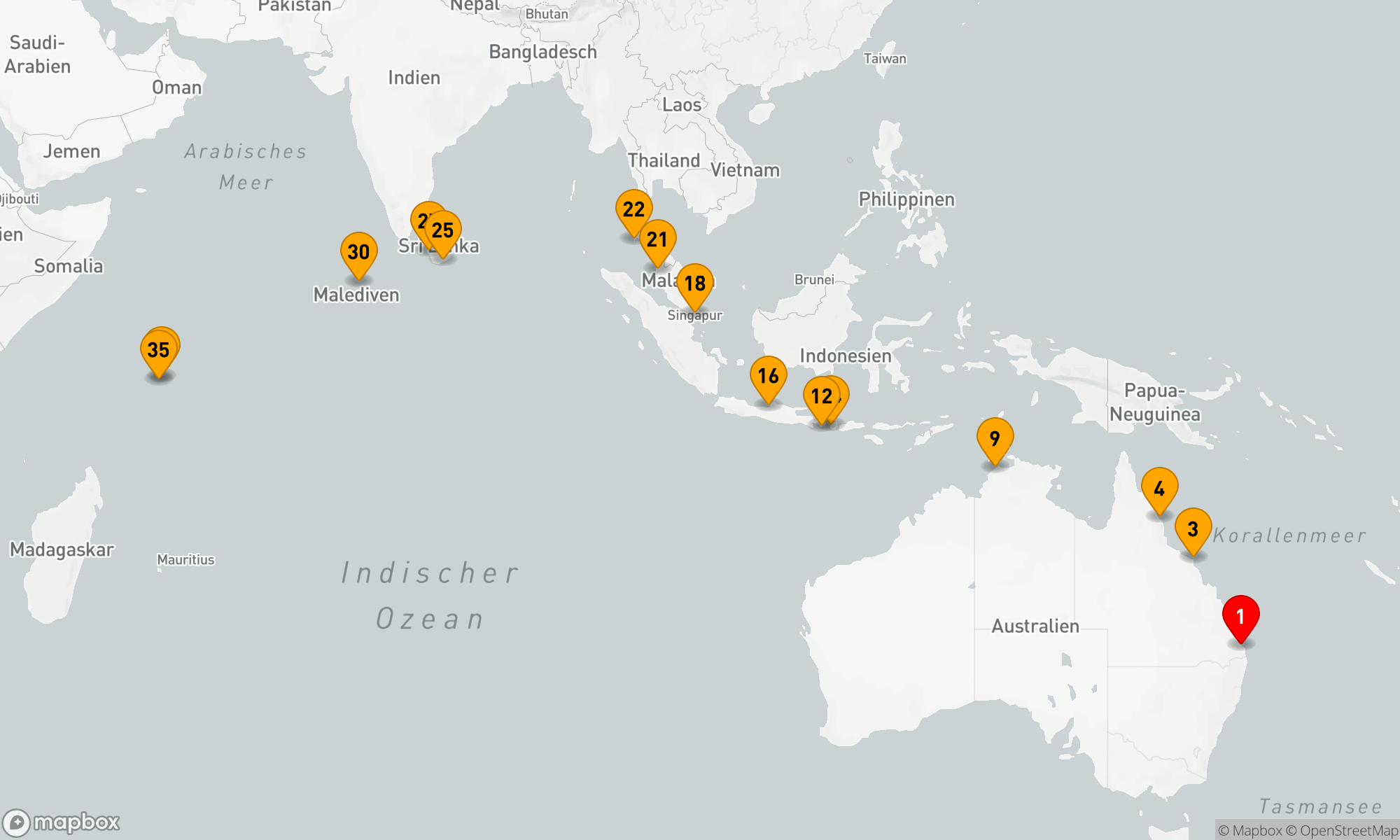The width and height of the screenshot is (1400, 840).
Task: Click marker 30 above Malediven
Action: 358,252
